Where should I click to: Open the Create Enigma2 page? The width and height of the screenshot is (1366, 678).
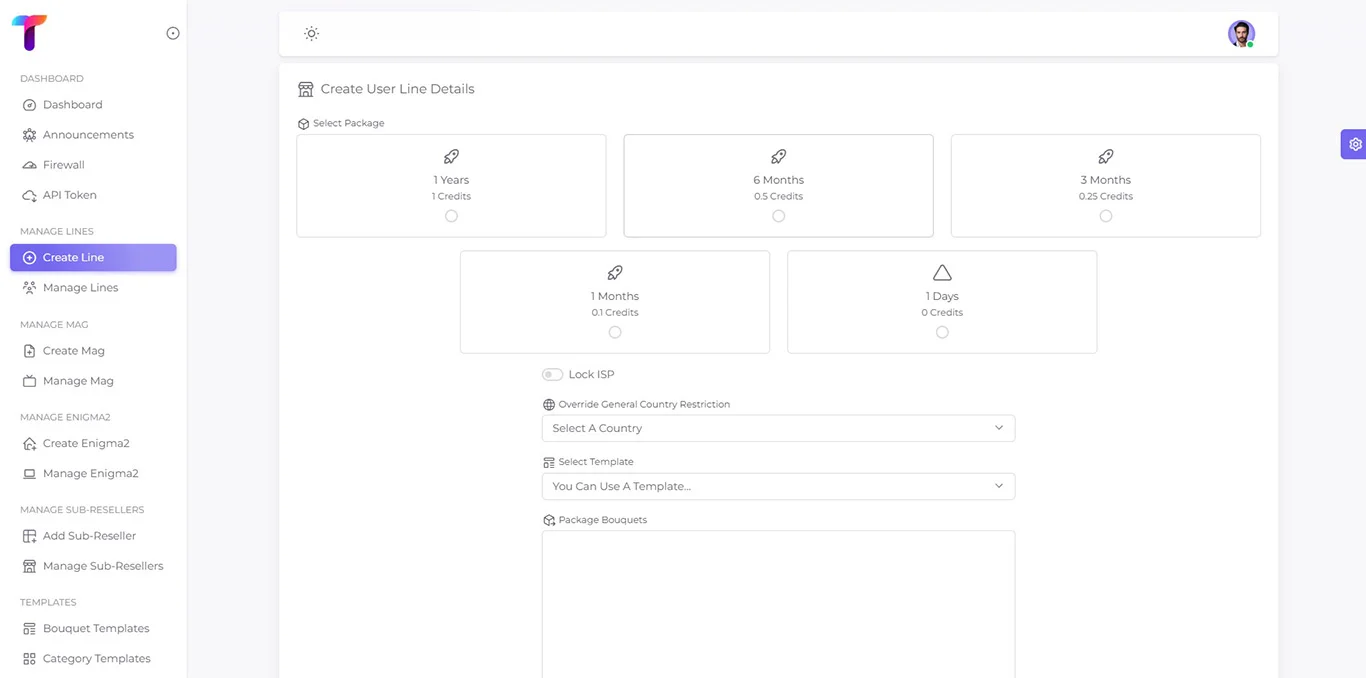tap(85, 443)
